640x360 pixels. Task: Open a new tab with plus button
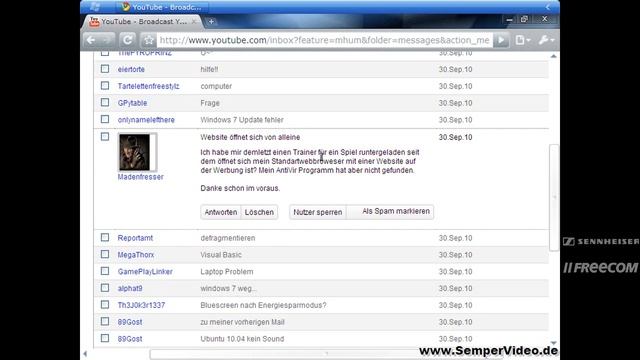[211, 22]
